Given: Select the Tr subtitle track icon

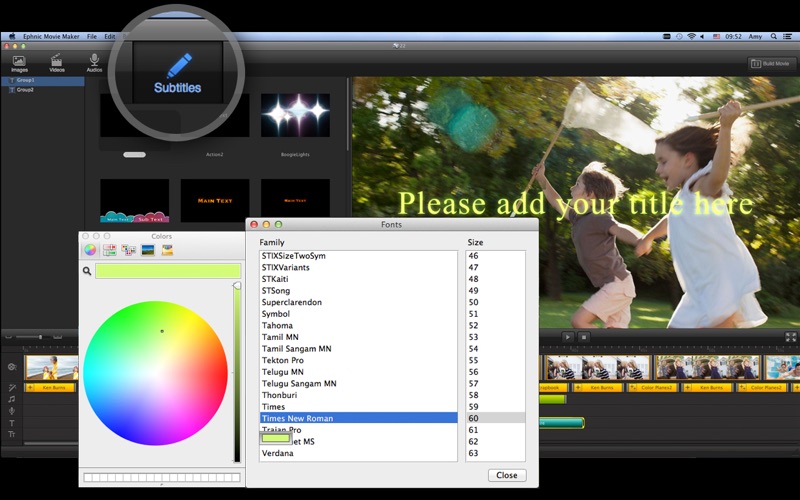Looking at the screenshot, I should pyautogui.click(x=12, y=434).
